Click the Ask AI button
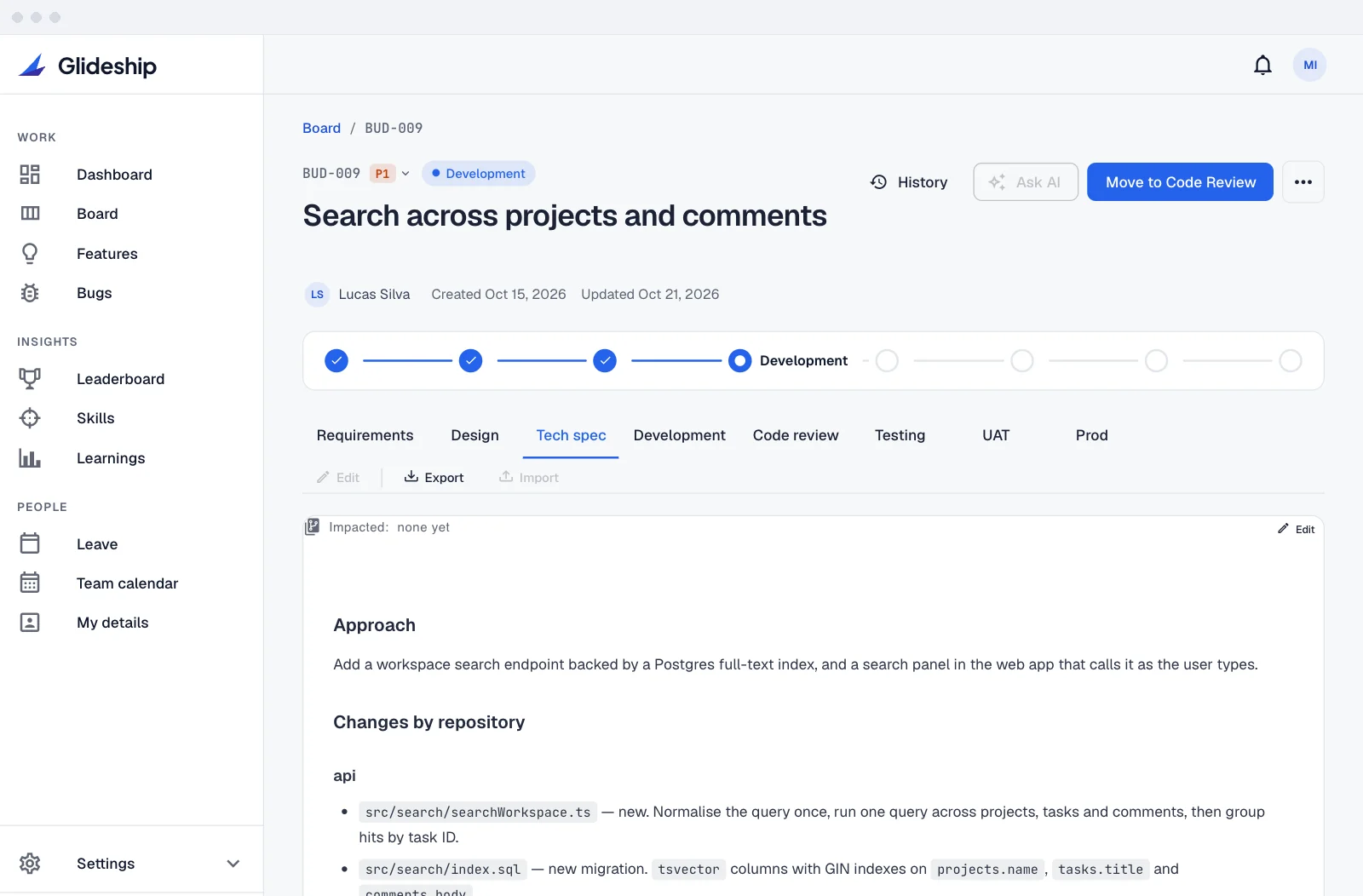The image size is (1363, 896). [x=1026, y=182]
